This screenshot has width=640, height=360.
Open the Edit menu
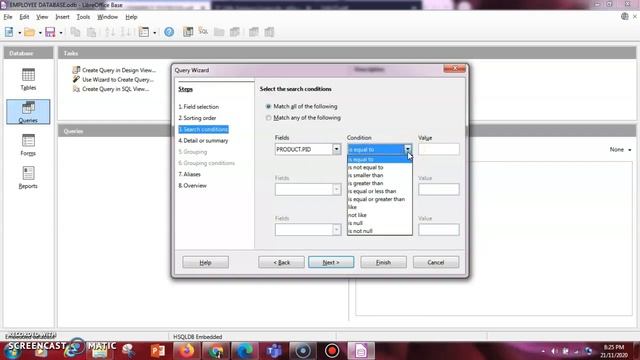point(24,17)
